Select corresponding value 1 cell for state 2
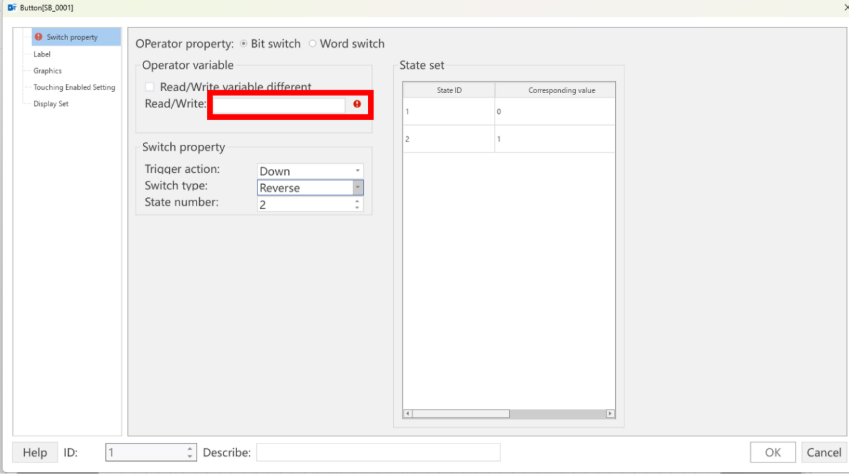Viewport: 849px width, 474px height. click(x=555, y=139)
